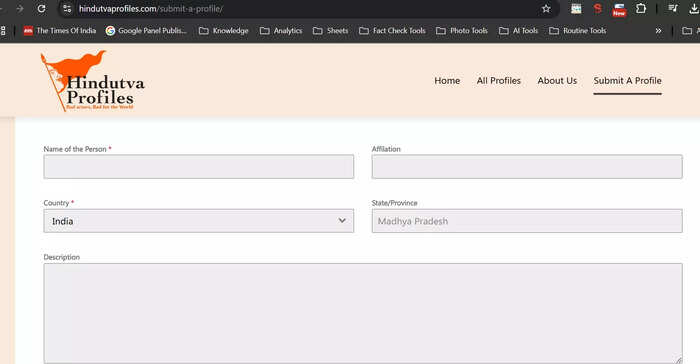The height and width of the screenshot is (364, 700).
Task: Open the browser extensions puzzle icon
Action: [x=641, y=8]
